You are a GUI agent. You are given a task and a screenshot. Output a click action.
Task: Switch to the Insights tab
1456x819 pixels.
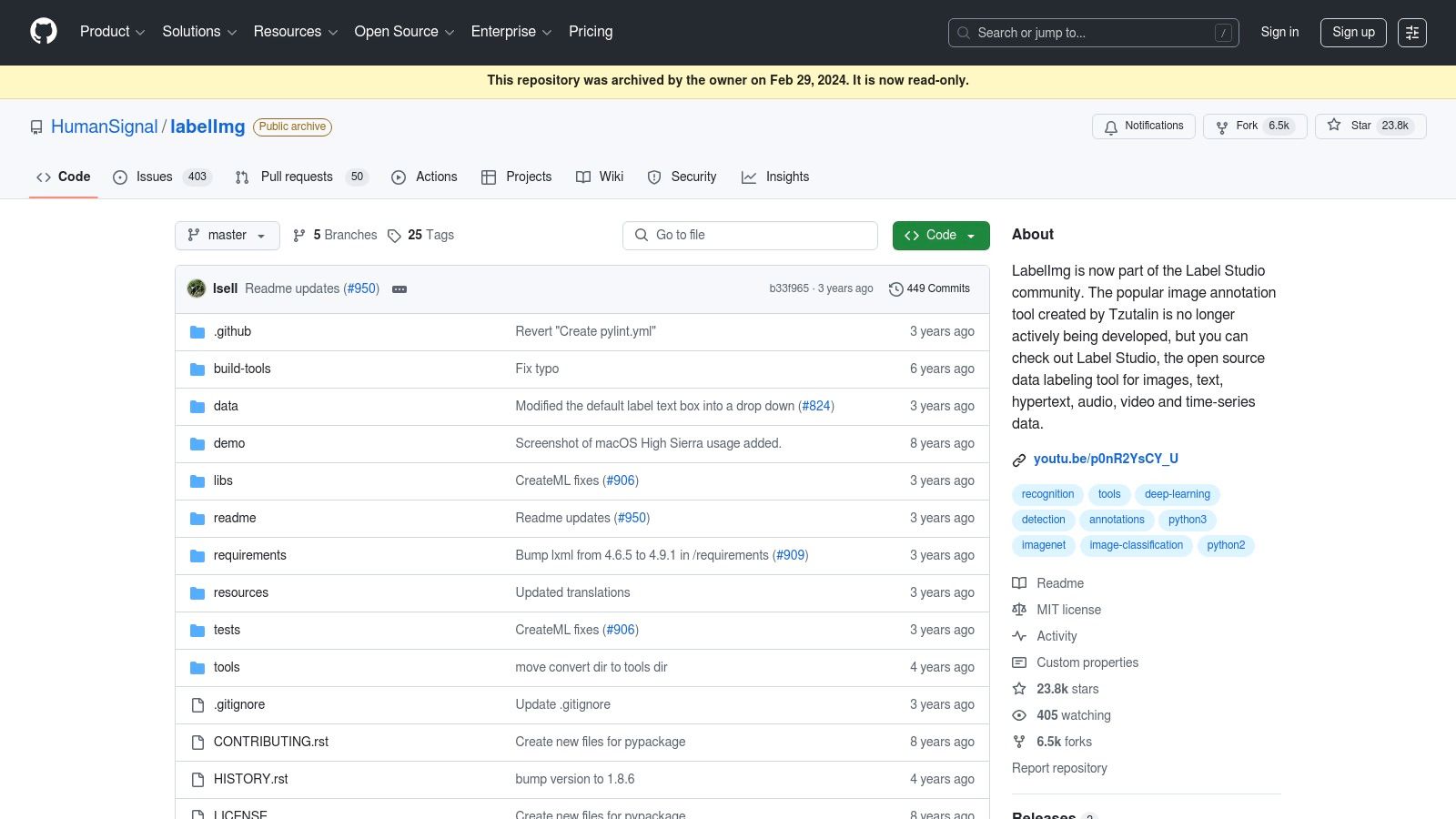point(775,177)
